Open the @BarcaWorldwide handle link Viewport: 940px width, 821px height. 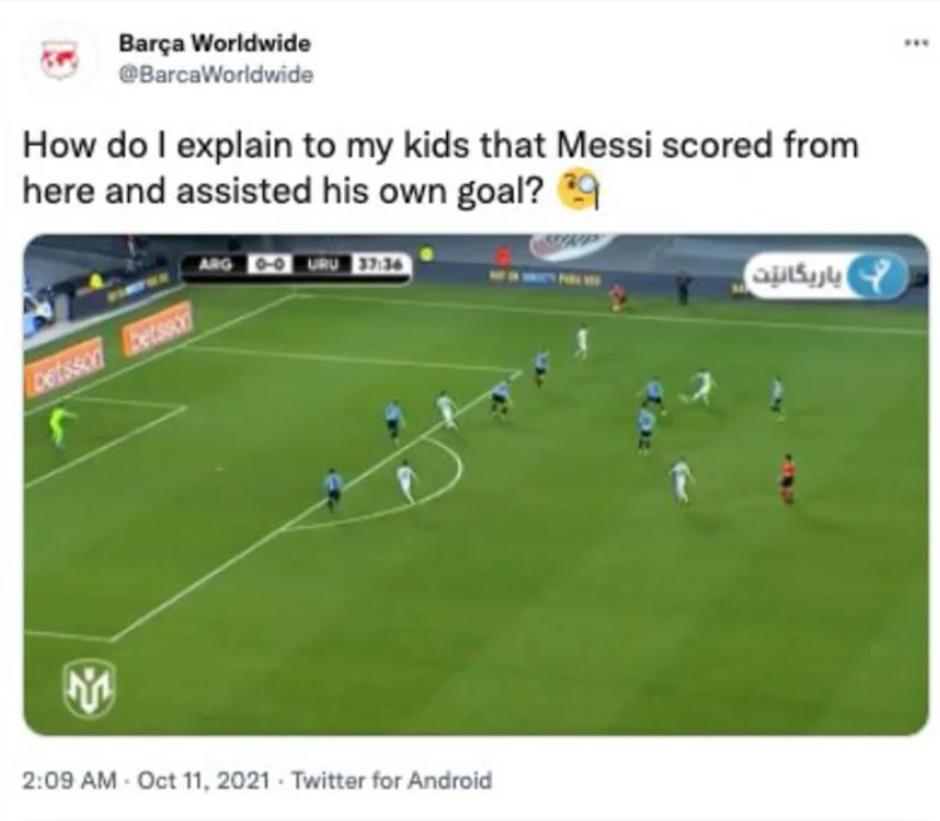[216, 75]
